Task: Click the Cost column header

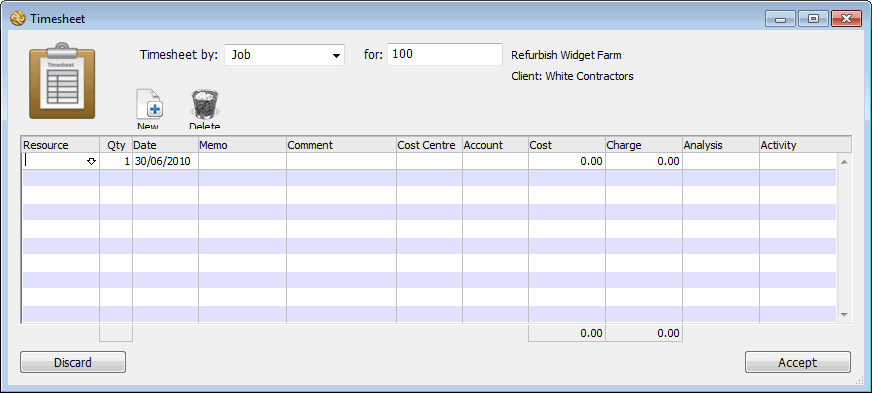Action: [567, 145]
